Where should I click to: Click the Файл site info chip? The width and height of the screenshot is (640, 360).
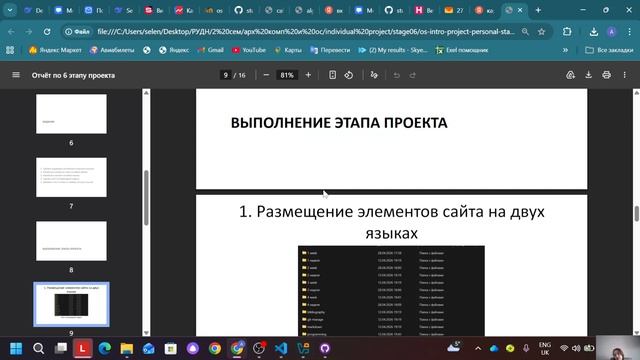pos(78,31)
